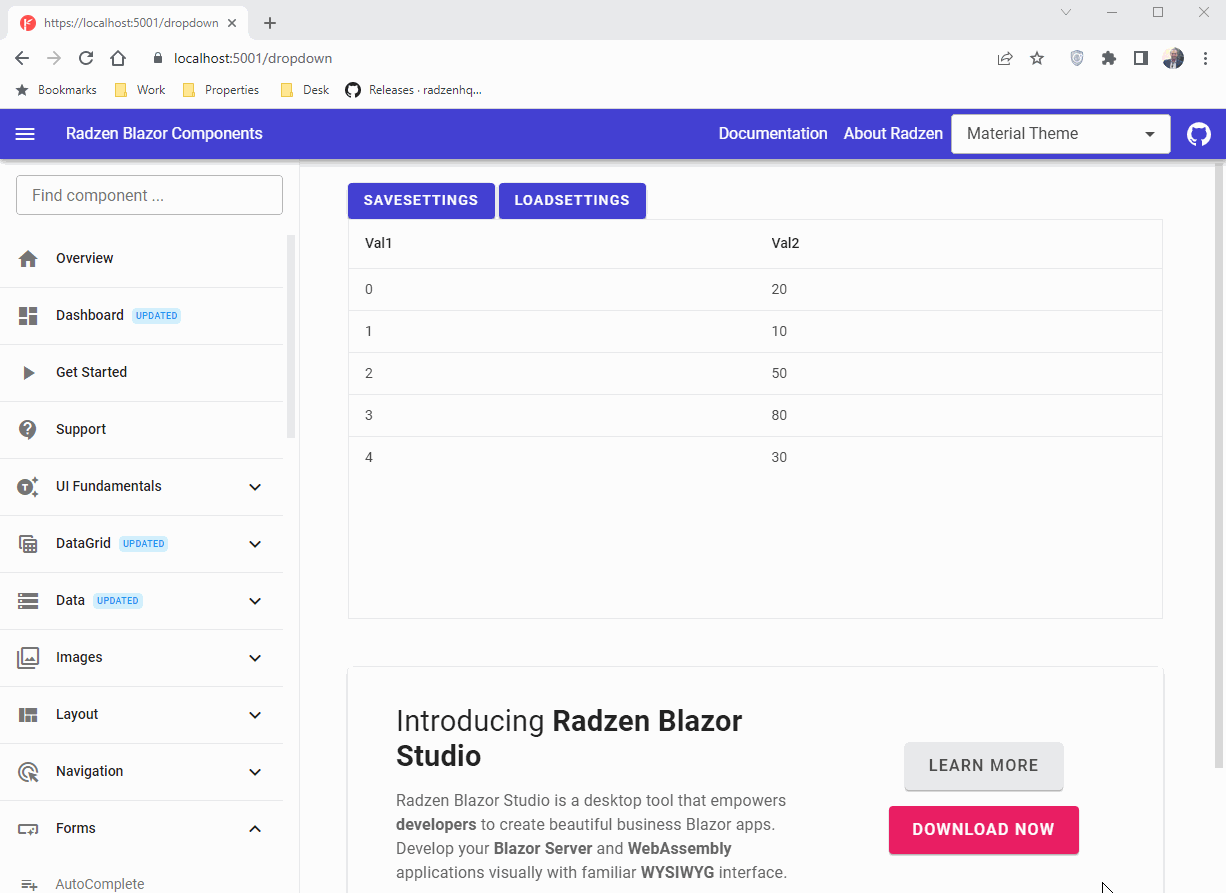Expand the DataGrid section chevron

(x=255, y=544)
